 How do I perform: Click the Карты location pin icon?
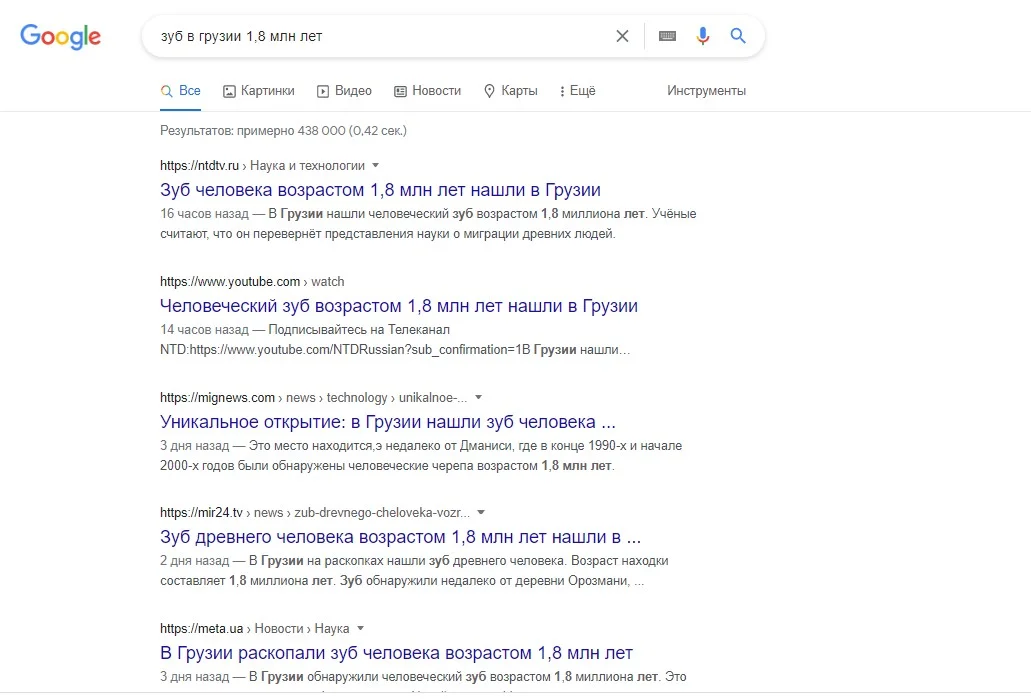point(489,90)
